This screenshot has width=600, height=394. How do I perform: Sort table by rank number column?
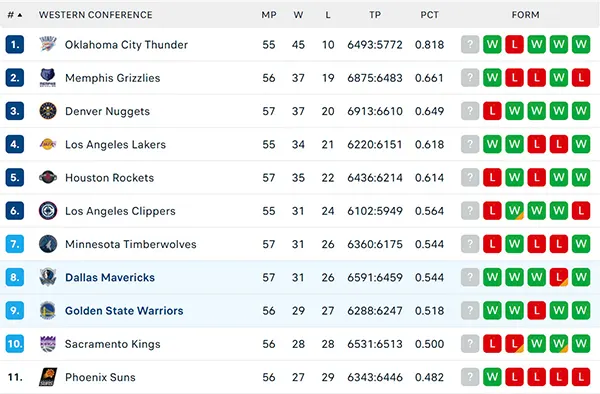pyautogui.click(x=15, y=15)
